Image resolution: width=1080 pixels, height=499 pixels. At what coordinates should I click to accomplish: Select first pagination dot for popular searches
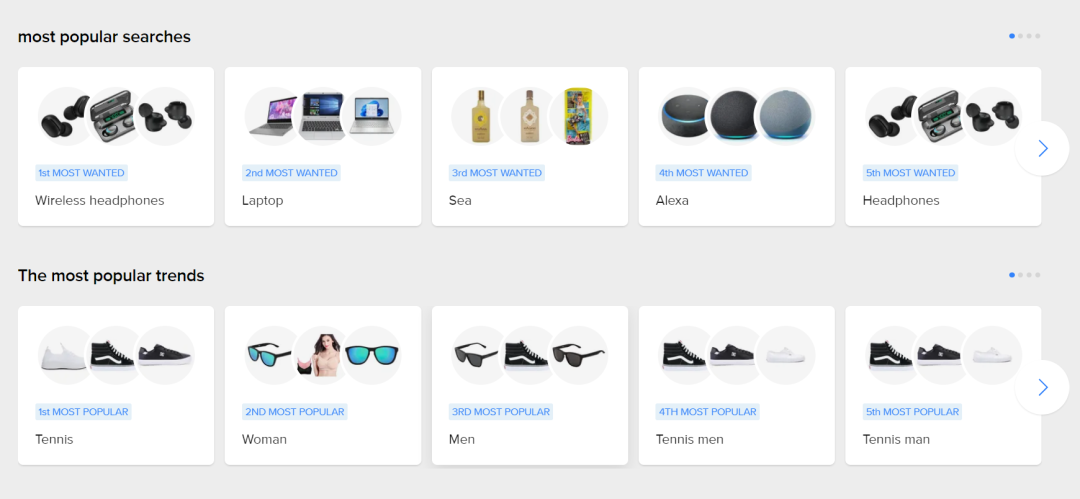[1012, 36]
